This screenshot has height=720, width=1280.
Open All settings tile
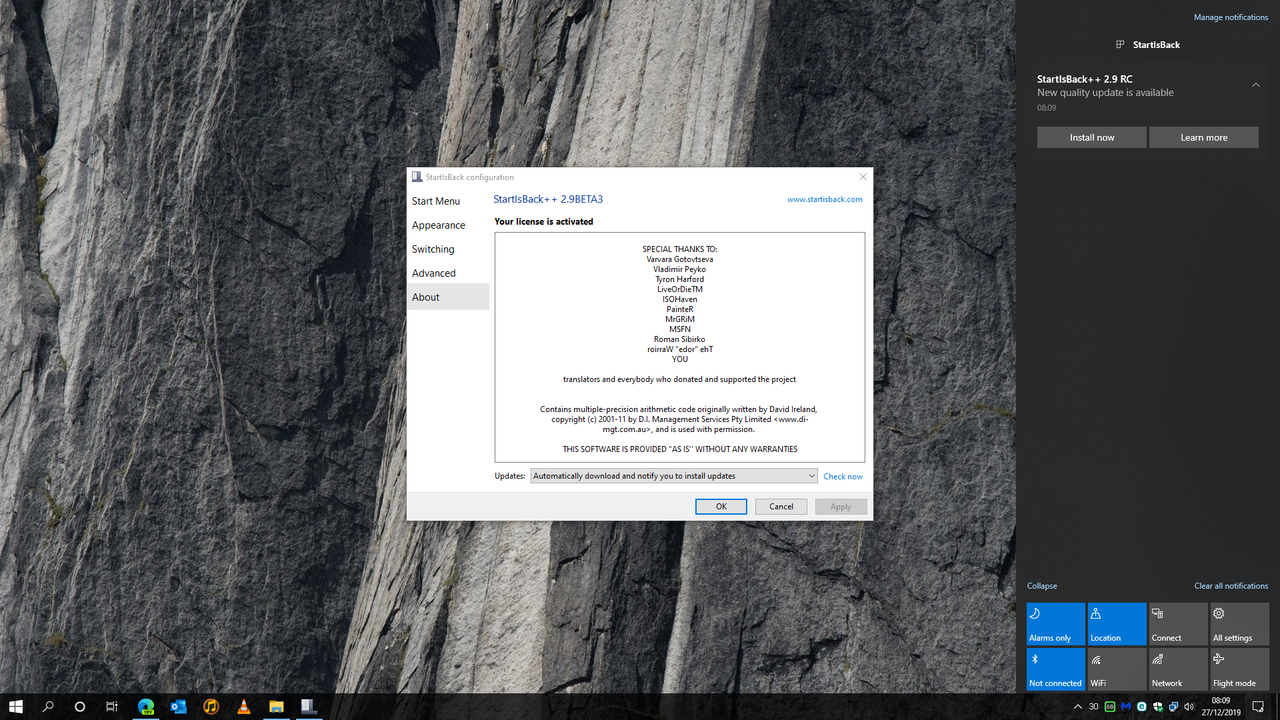[1240, 624]
